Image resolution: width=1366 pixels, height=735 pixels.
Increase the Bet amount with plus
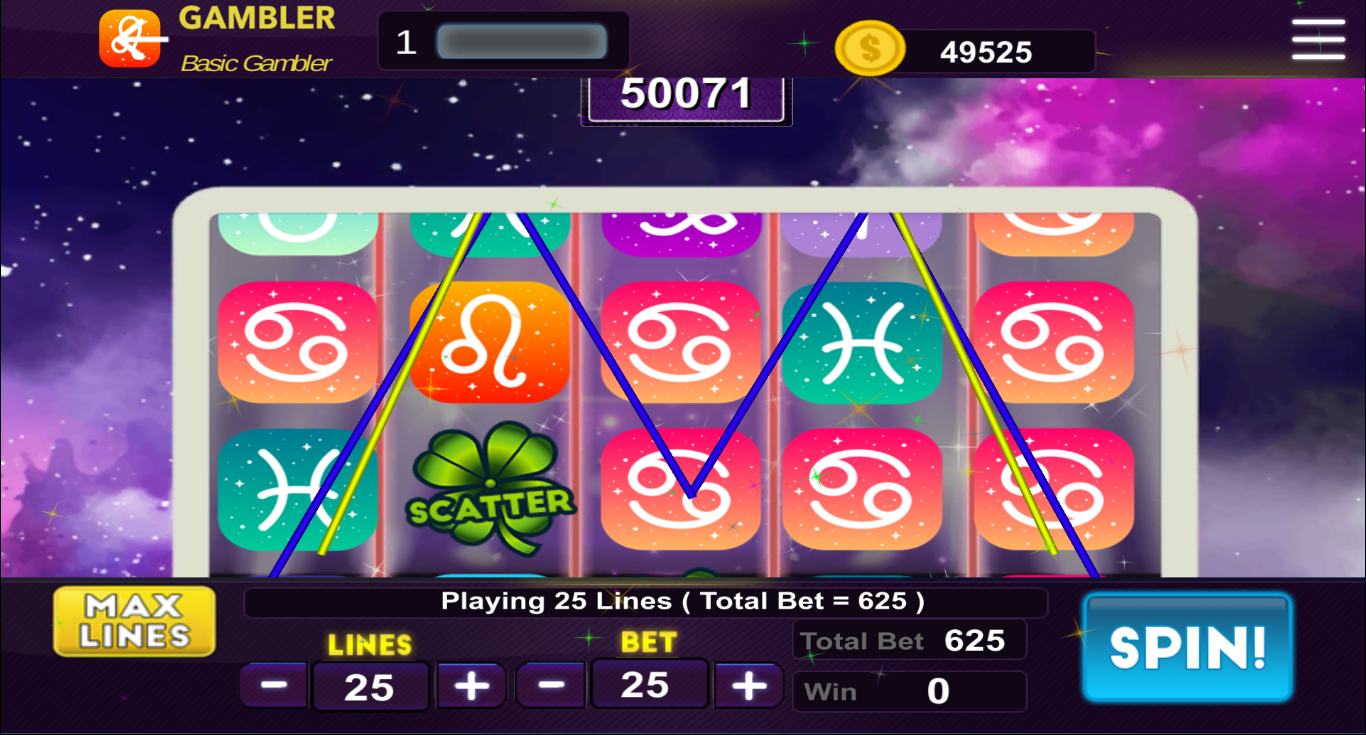(x=748, y=685)
